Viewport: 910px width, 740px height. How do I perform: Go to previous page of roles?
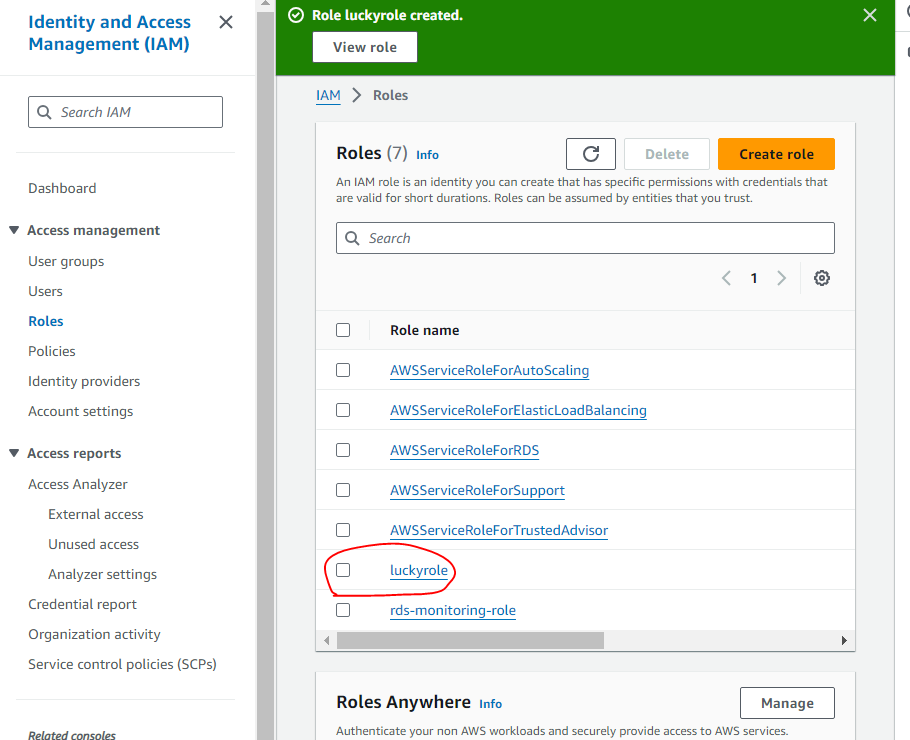[x=726, y=278]
